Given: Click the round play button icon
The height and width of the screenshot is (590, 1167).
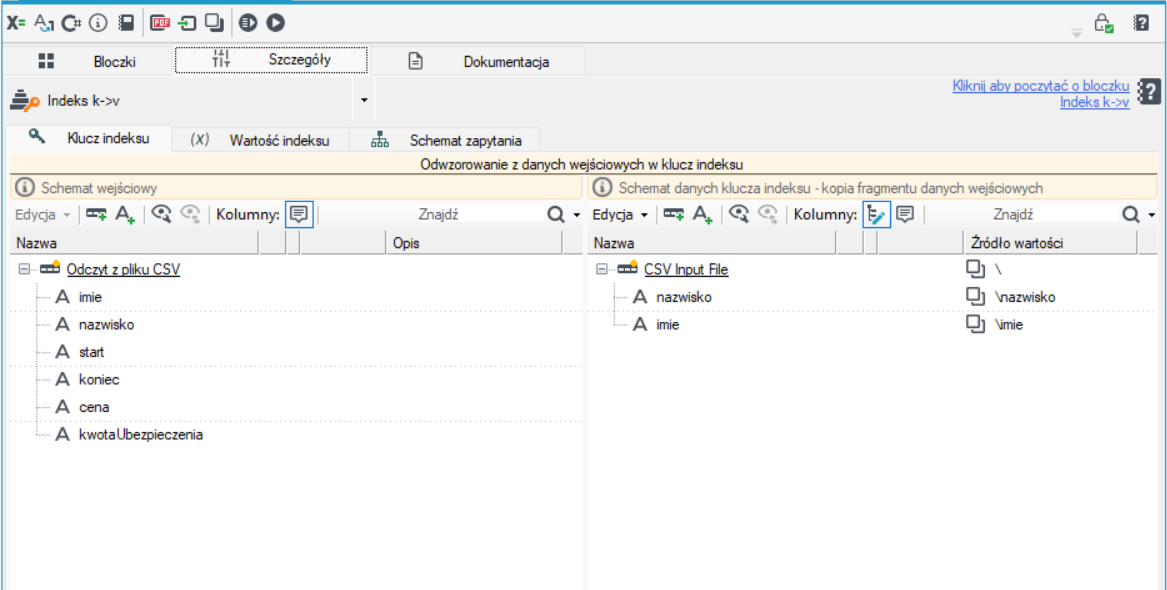Looking at the screenshot, I should [x=275, y=23].
